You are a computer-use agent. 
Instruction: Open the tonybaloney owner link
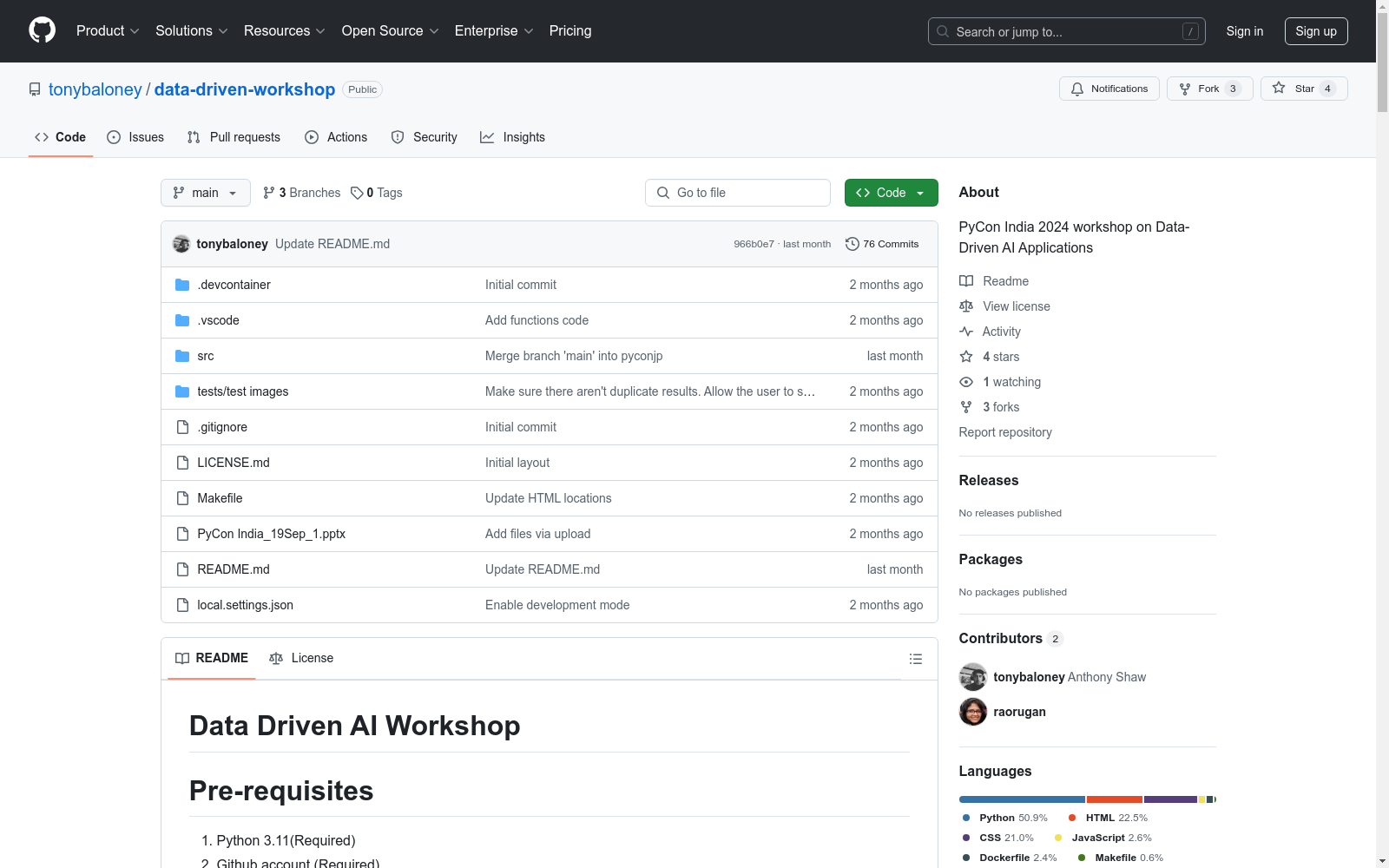[x=95, y=89]
